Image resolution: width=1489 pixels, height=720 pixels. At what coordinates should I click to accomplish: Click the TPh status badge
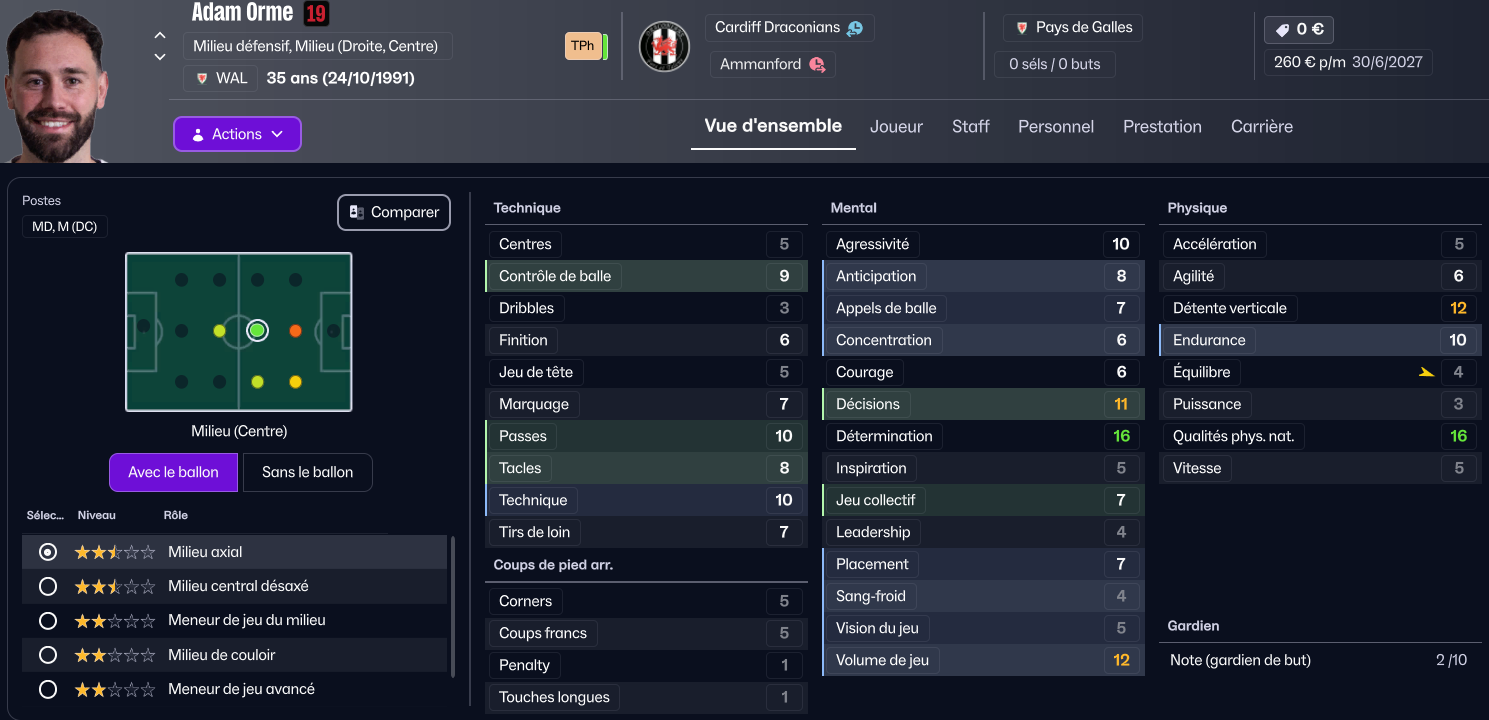pos(582,46)
